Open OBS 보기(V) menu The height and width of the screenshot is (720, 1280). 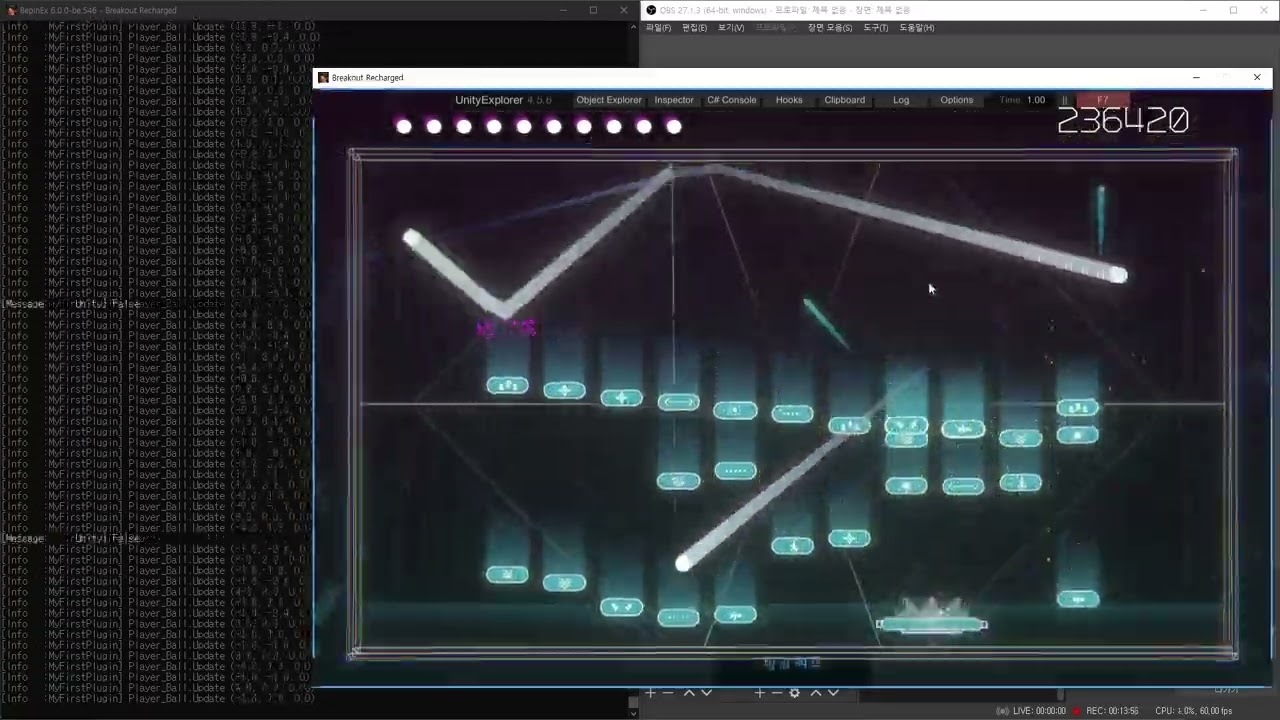coord(731,28)
